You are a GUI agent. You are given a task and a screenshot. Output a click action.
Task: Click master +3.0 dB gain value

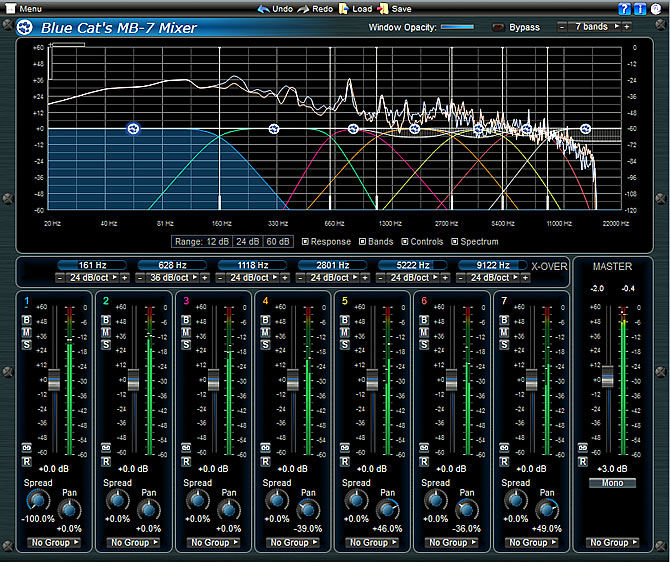pos(612,469)
